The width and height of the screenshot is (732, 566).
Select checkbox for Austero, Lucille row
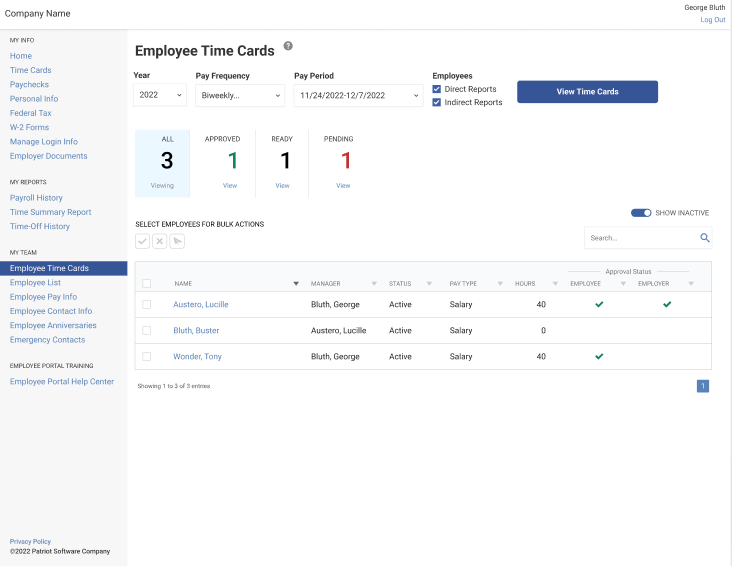tap(147, 304)
